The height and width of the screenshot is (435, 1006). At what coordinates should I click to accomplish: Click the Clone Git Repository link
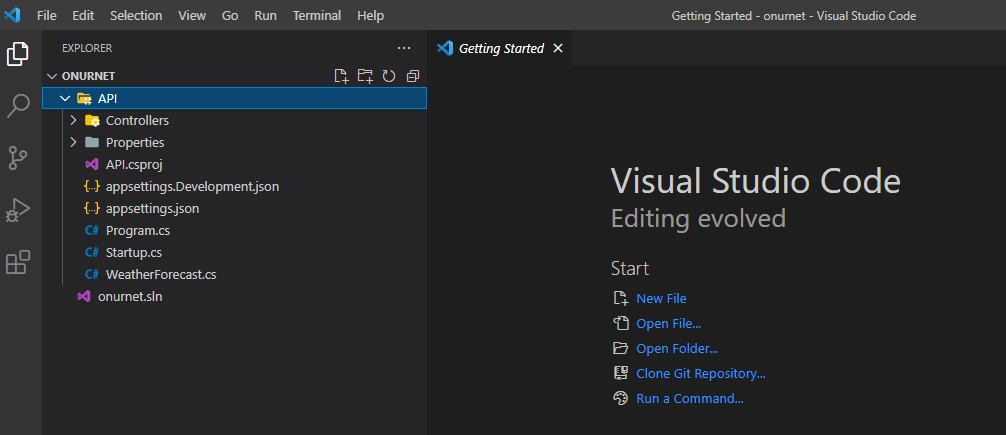pyautogui.click(x=701, y=373)
